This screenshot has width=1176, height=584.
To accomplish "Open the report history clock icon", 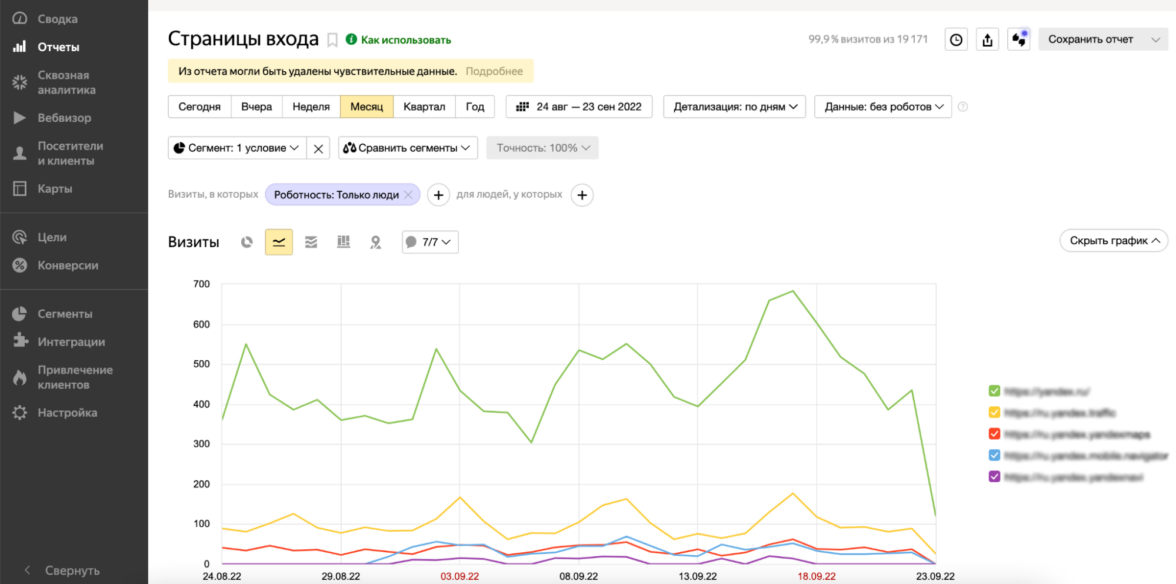I will 956,40.
